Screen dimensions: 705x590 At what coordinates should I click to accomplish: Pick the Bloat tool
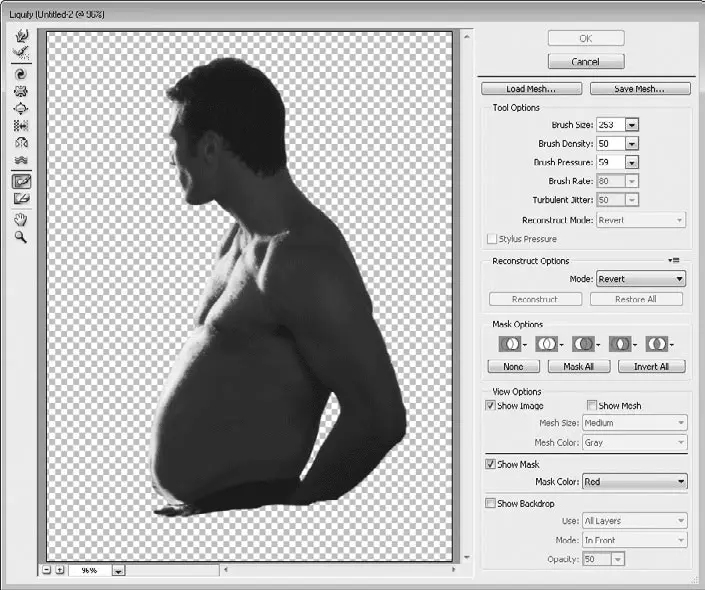[x=20, y=109]
